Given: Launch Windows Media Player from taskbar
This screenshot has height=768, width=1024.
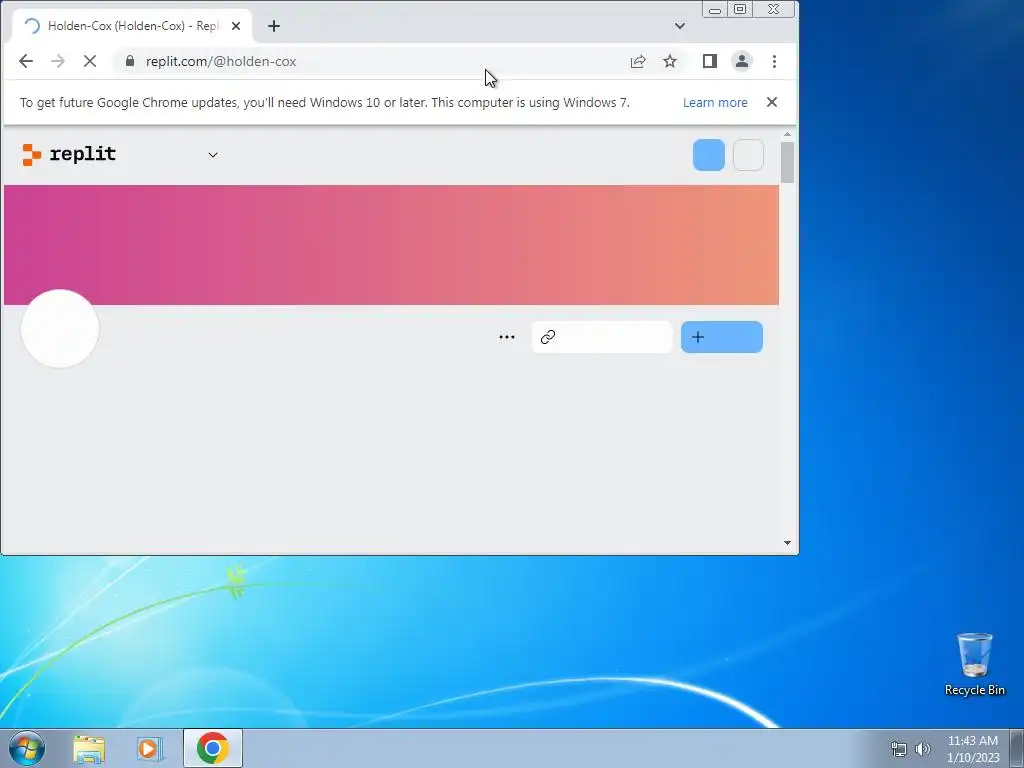Looking at the screenshot, I should (150, 749).
